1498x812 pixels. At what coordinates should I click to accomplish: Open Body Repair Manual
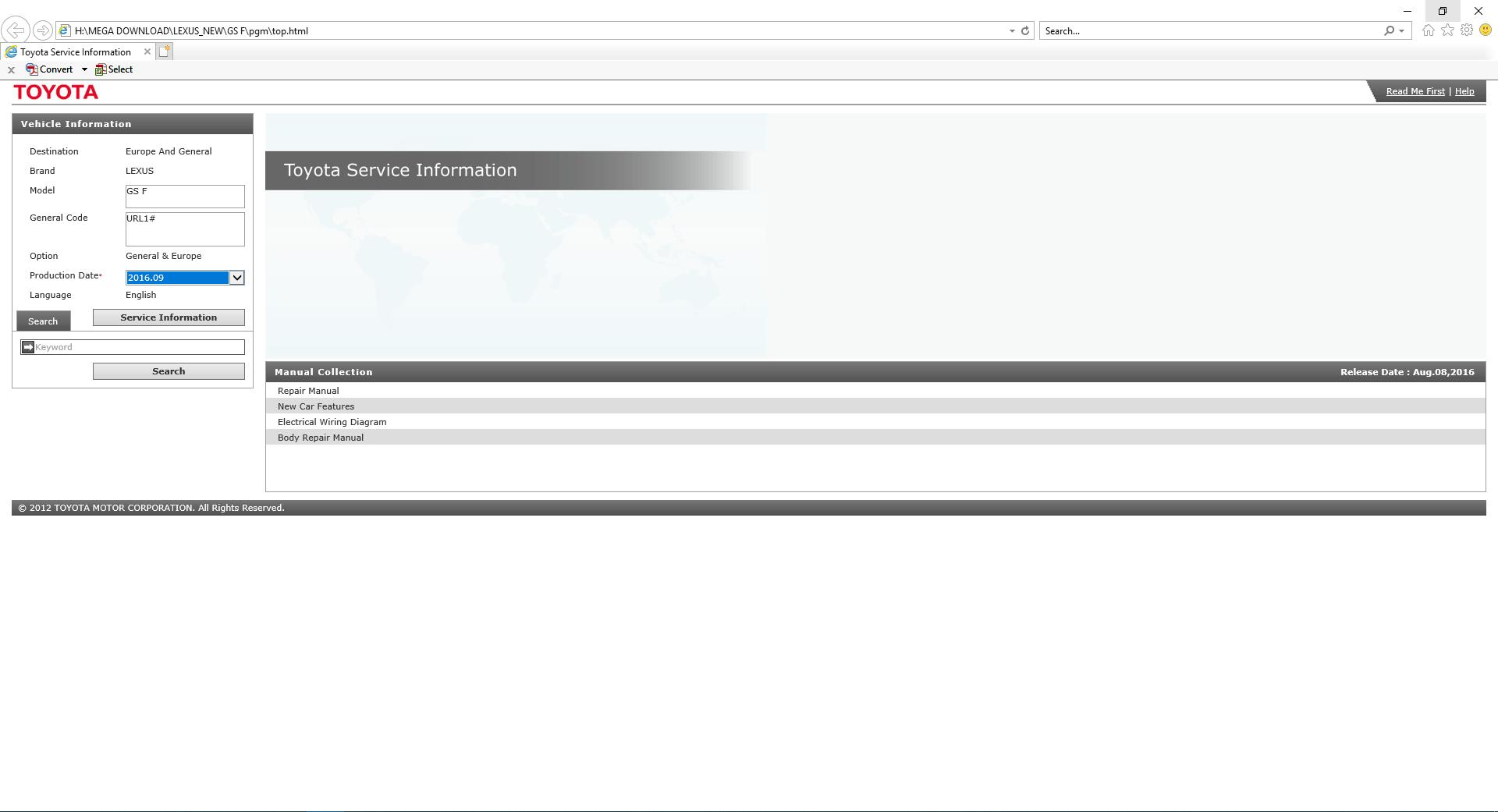coord(321,438)
